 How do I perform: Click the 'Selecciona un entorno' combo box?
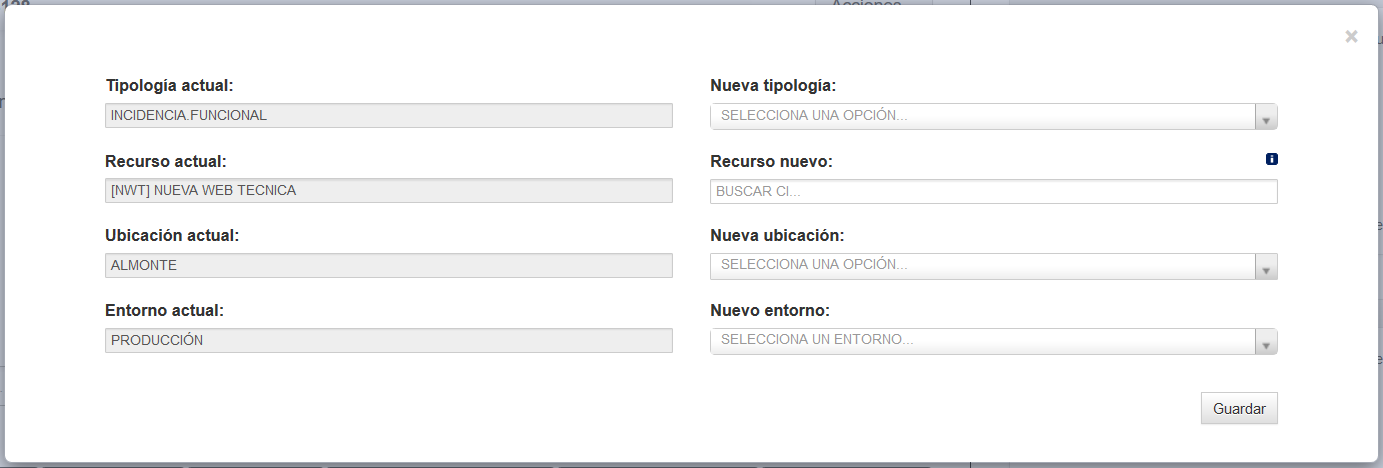(994, 342)
